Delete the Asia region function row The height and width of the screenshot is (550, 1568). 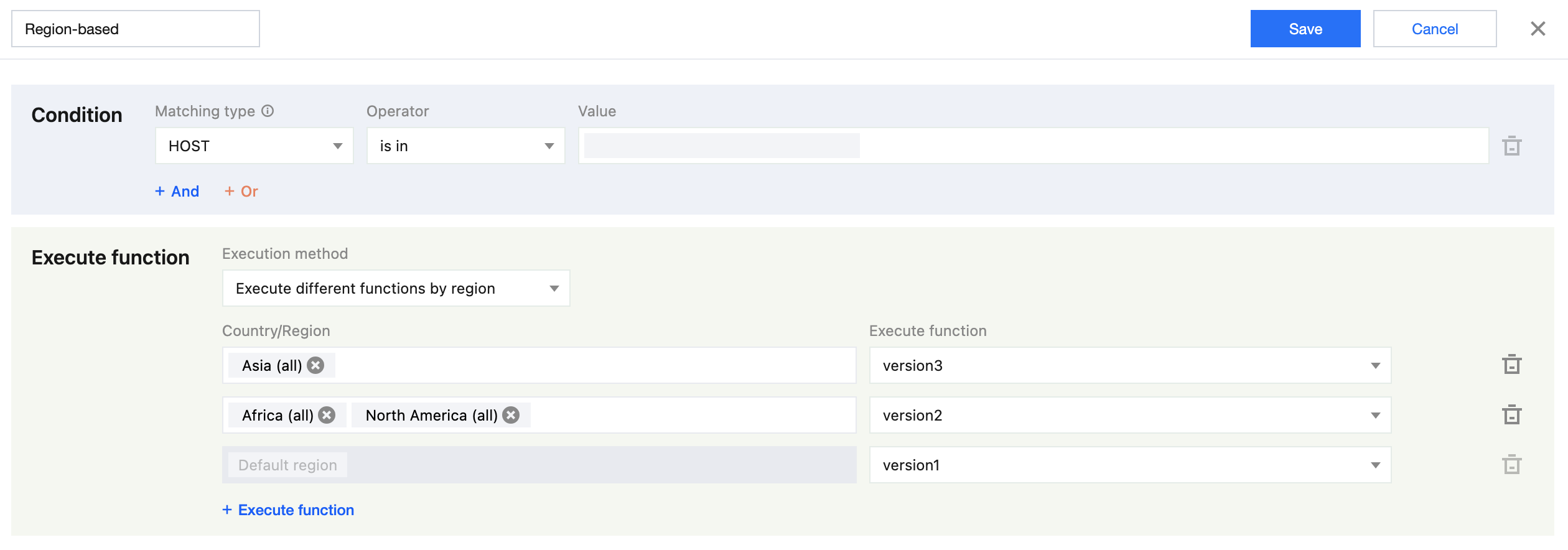point(1511,365)
